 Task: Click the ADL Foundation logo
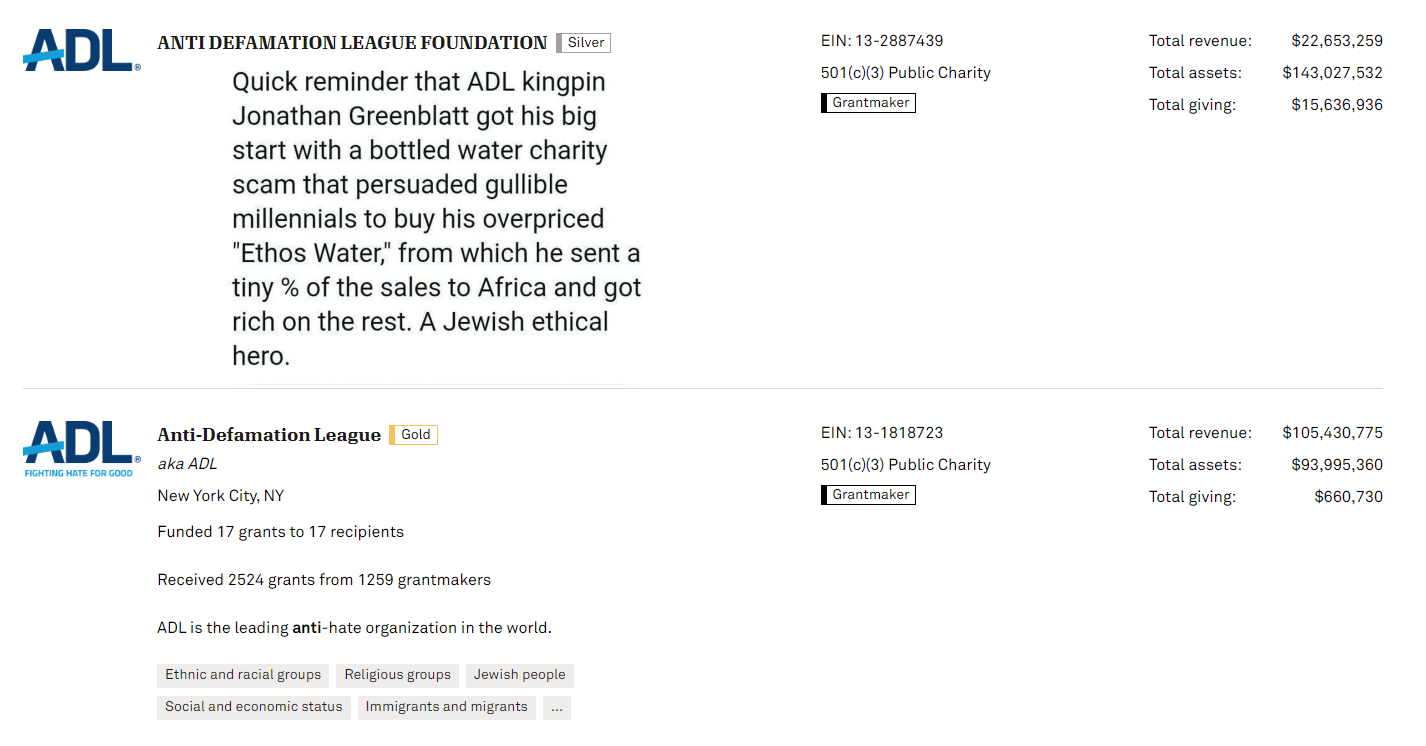point(82,50)
